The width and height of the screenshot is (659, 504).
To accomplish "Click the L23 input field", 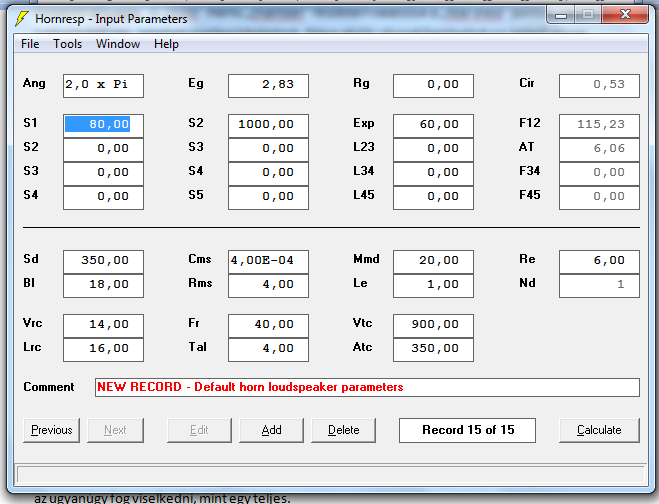I will click(x=433, y=149).
